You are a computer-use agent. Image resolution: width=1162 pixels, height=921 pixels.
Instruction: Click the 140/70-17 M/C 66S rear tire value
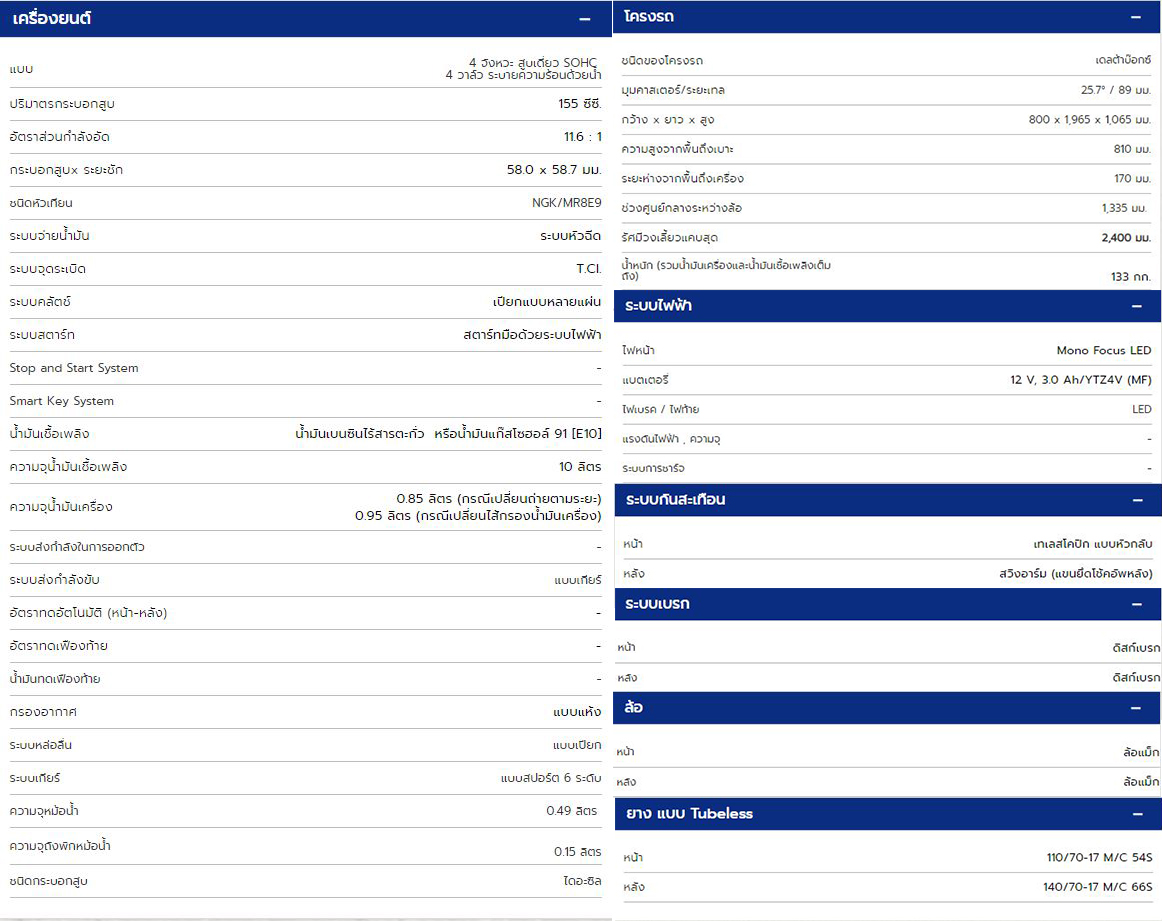coord(1097,888)
